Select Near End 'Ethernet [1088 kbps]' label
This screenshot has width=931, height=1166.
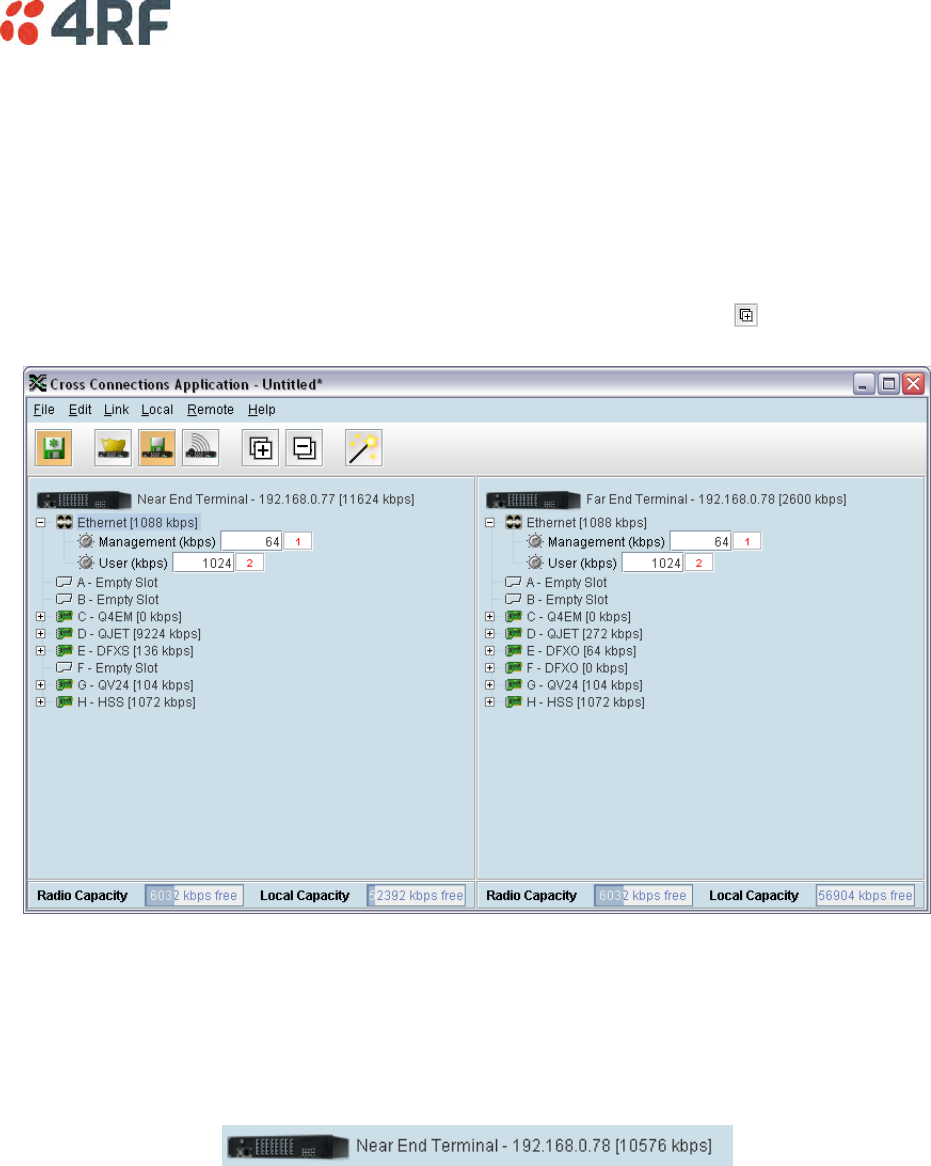[138, 522]
